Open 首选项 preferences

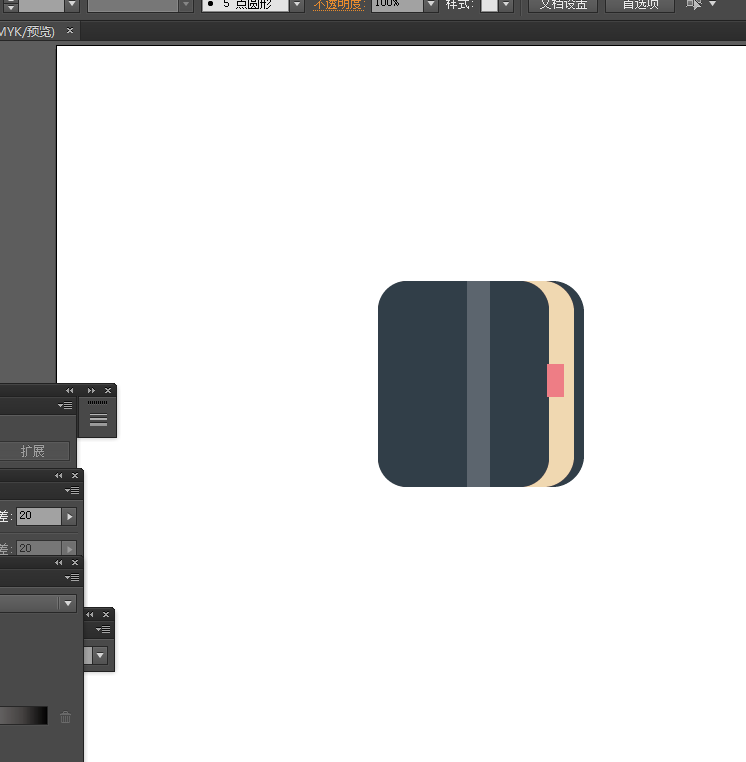(640, 5)
